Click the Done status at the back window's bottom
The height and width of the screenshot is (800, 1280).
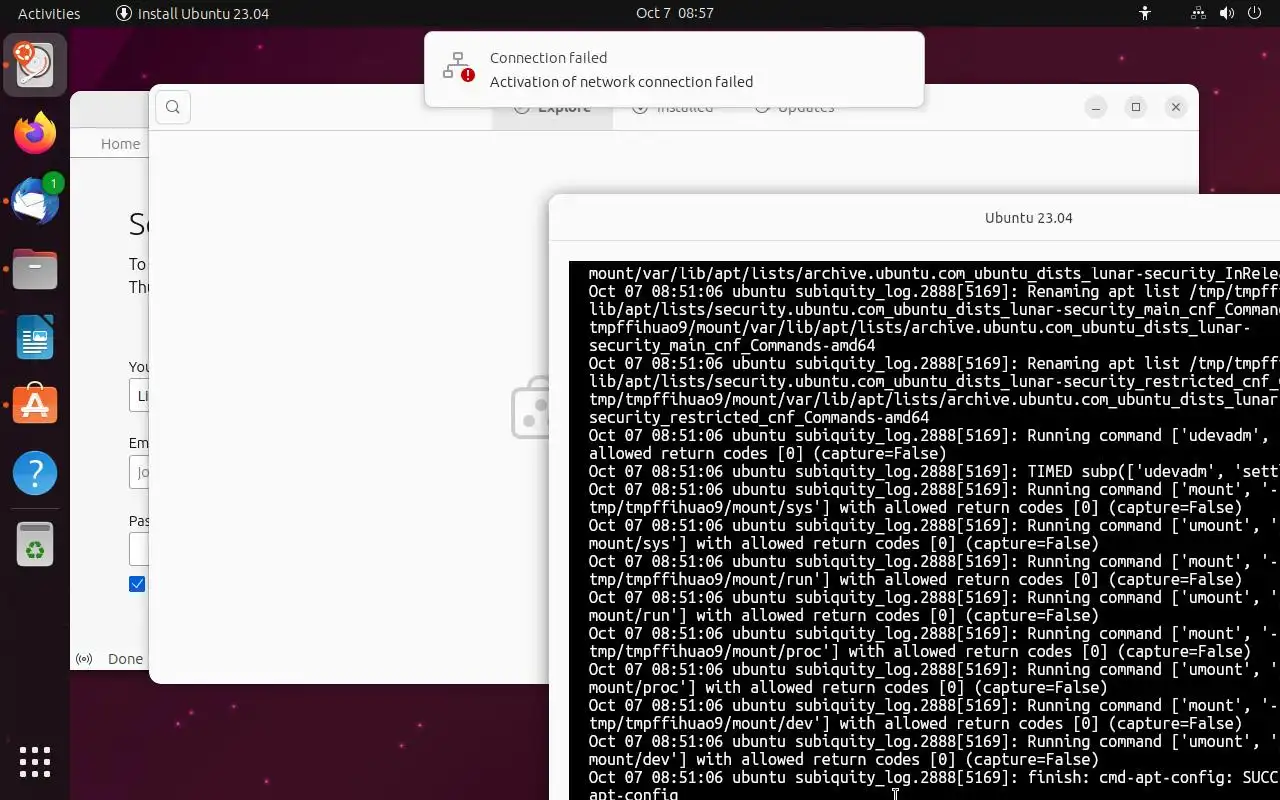coord(125,659)
